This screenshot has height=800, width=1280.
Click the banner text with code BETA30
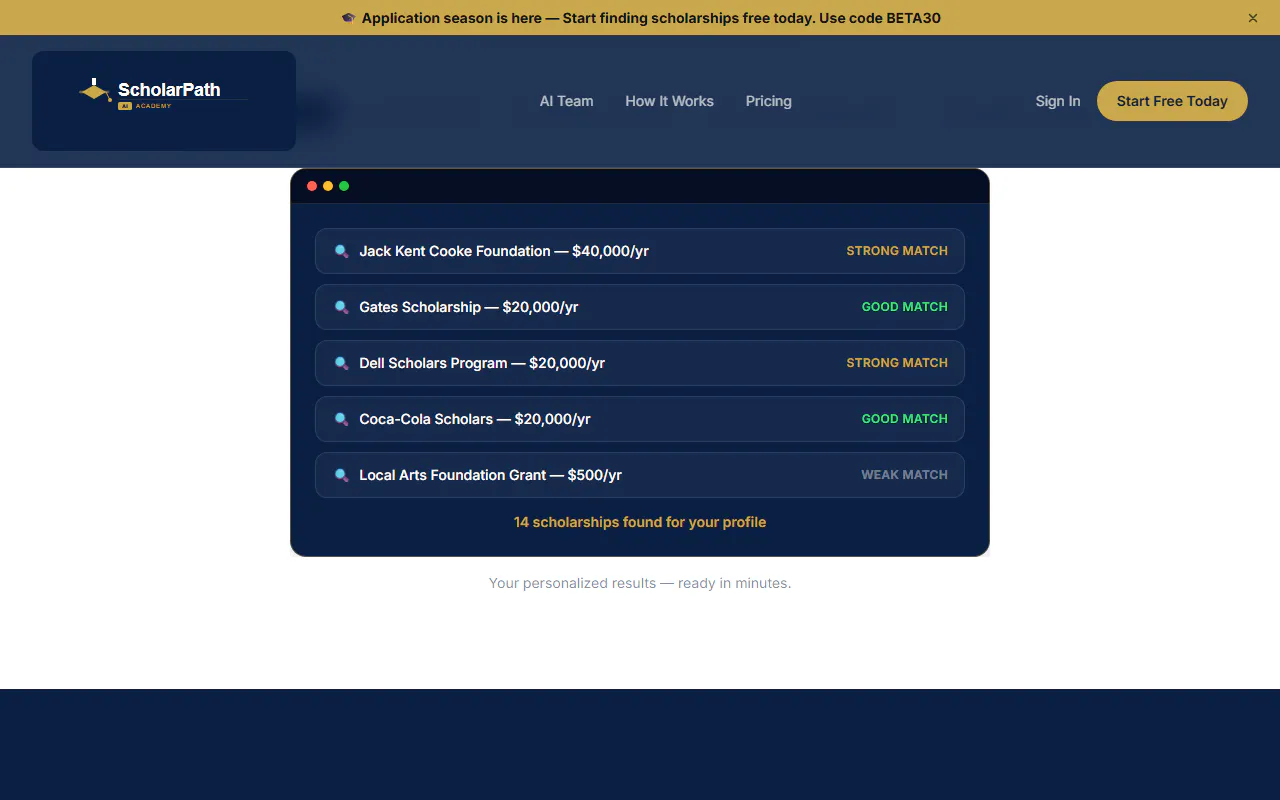(x=651, y=18)
